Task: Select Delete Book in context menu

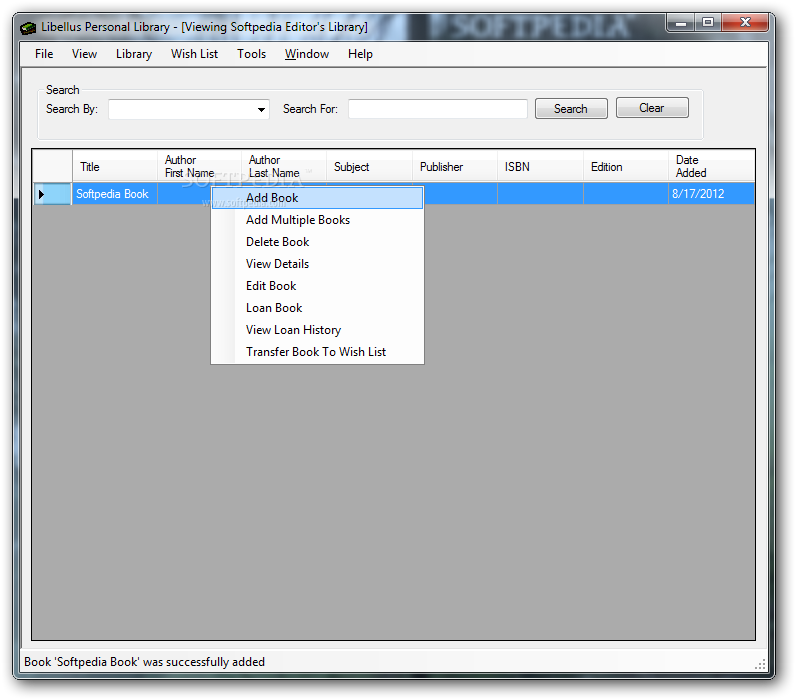Action: click(x=317, y=242)
